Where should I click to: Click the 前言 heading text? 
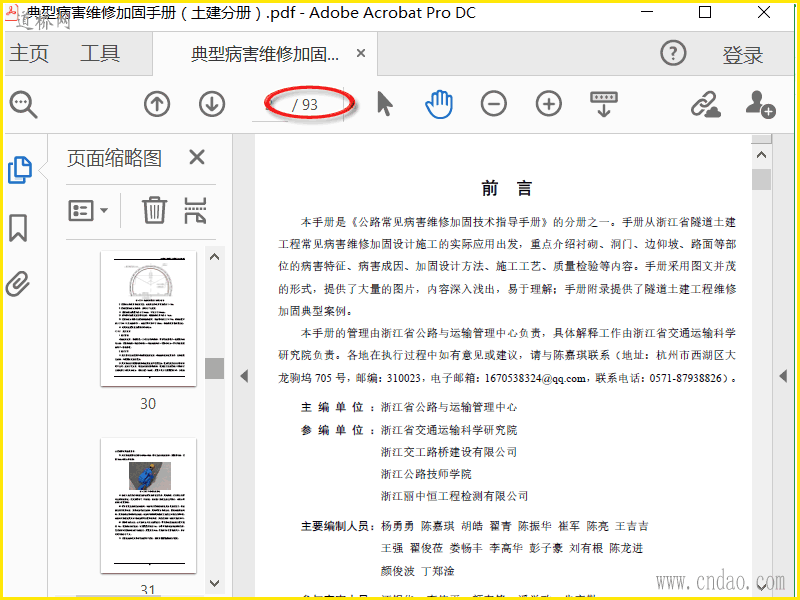point(507,189)
